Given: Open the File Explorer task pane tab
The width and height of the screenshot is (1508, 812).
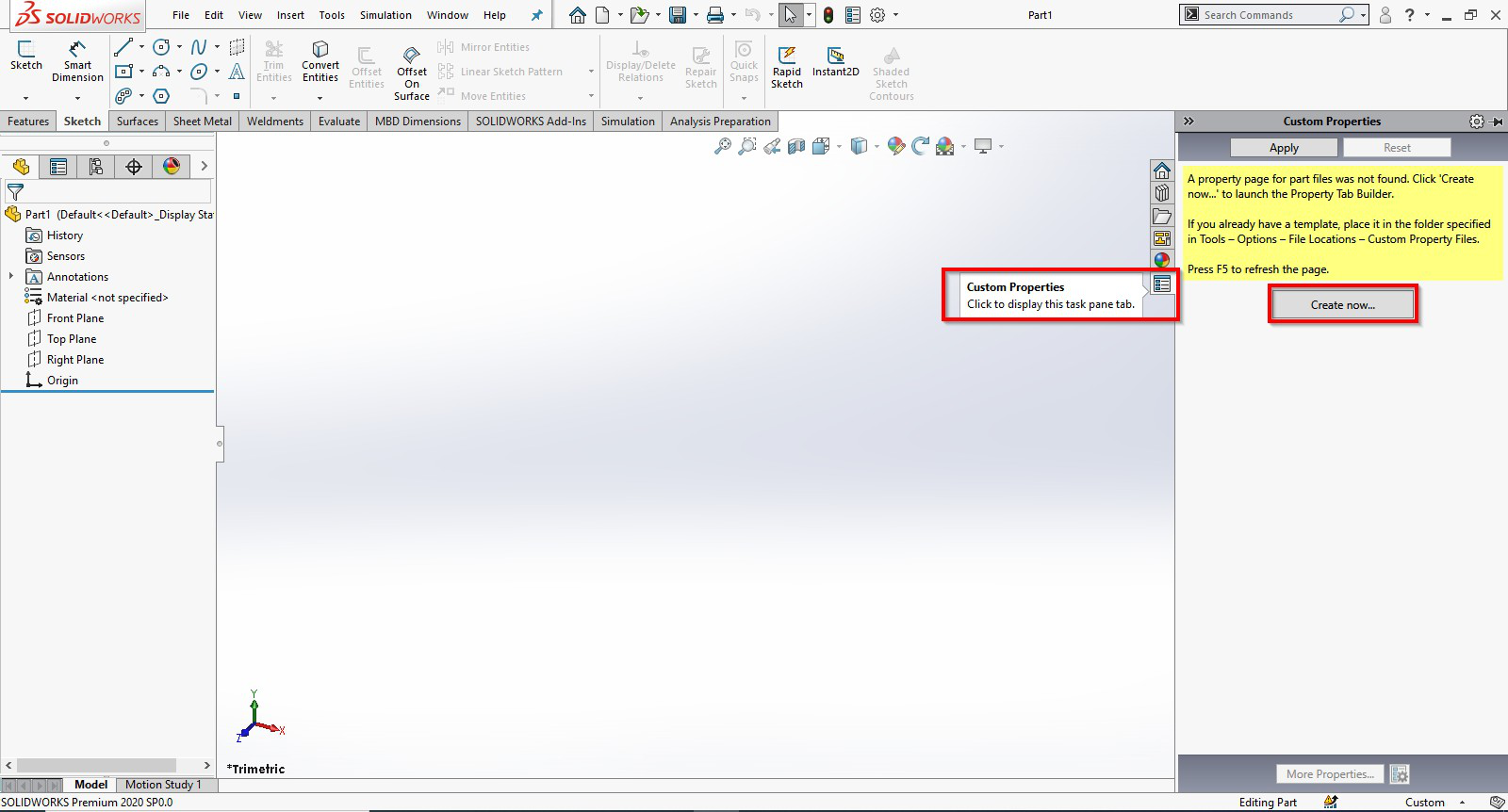Looking at the screenshot, I should (x=1162, y=216).
